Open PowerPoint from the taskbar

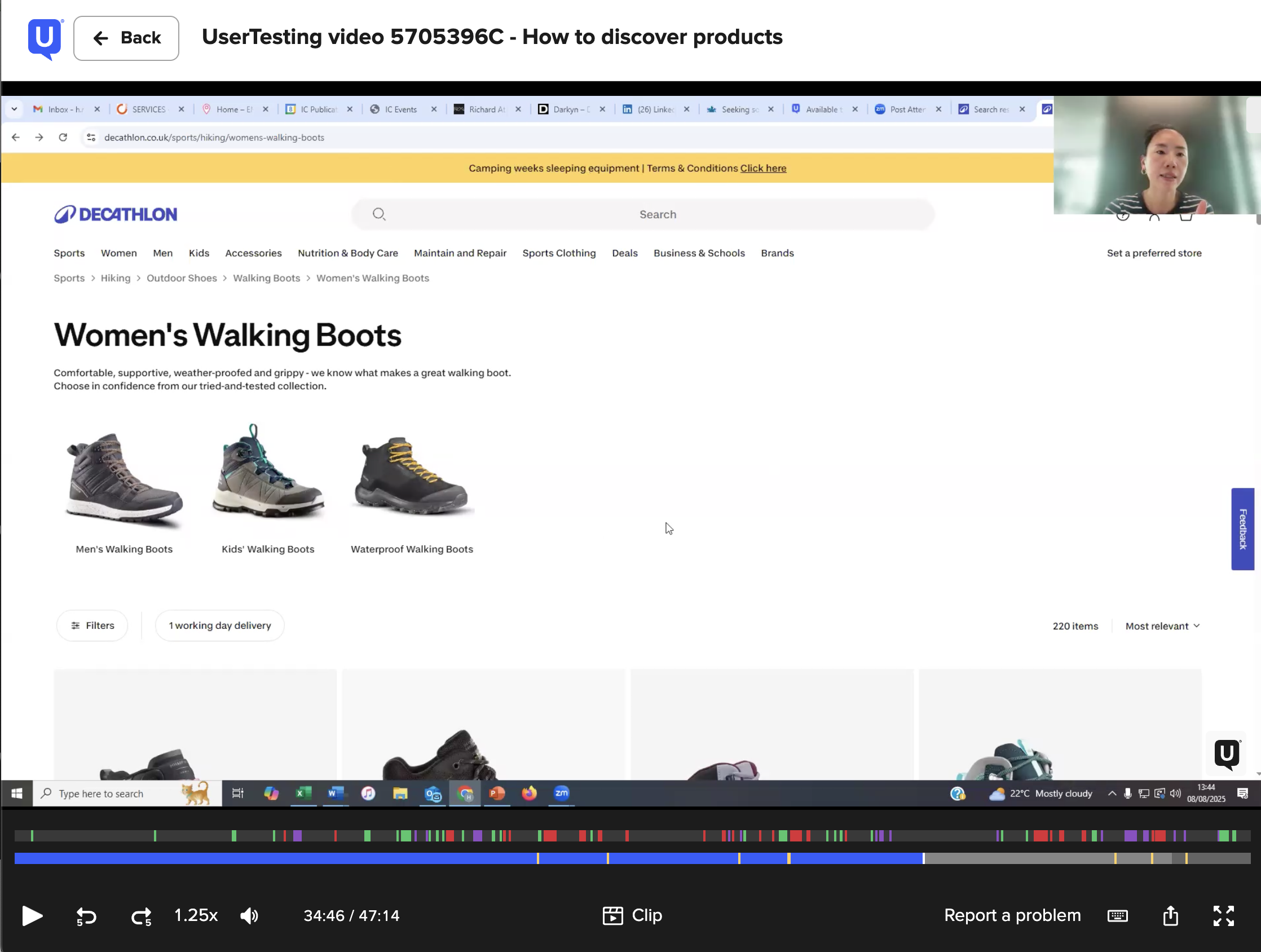(x=497, y=793)
